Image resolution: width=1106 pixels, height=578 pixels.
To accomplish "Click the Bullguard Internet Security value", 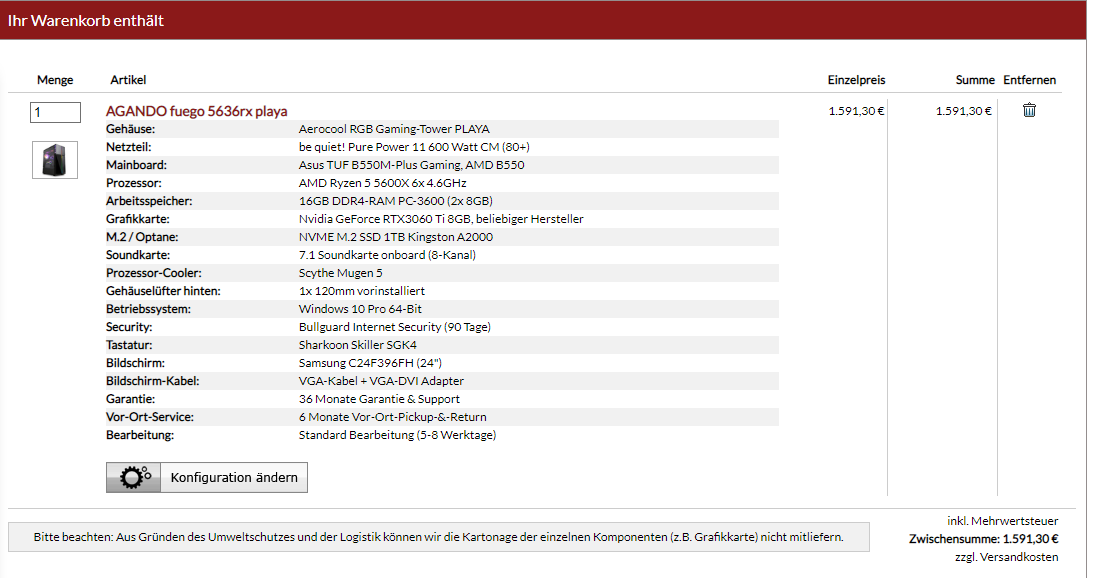I will point(395,327).
